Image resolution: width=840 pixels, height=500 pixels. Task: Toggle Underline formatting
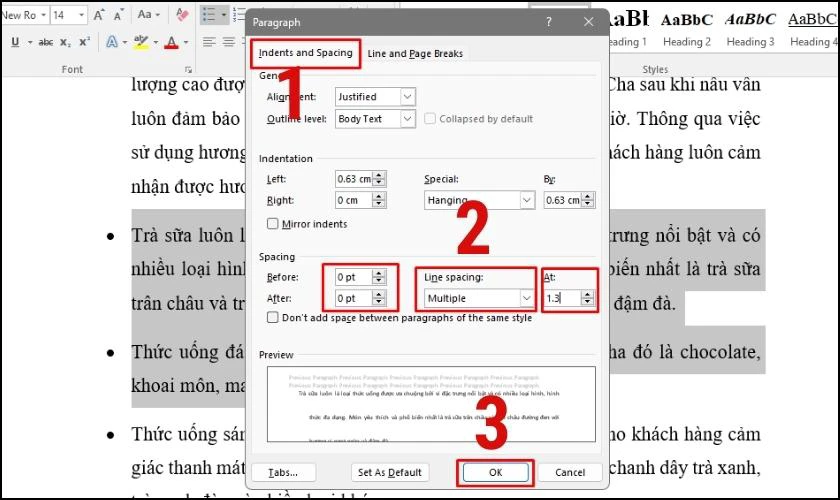(15, 42)
